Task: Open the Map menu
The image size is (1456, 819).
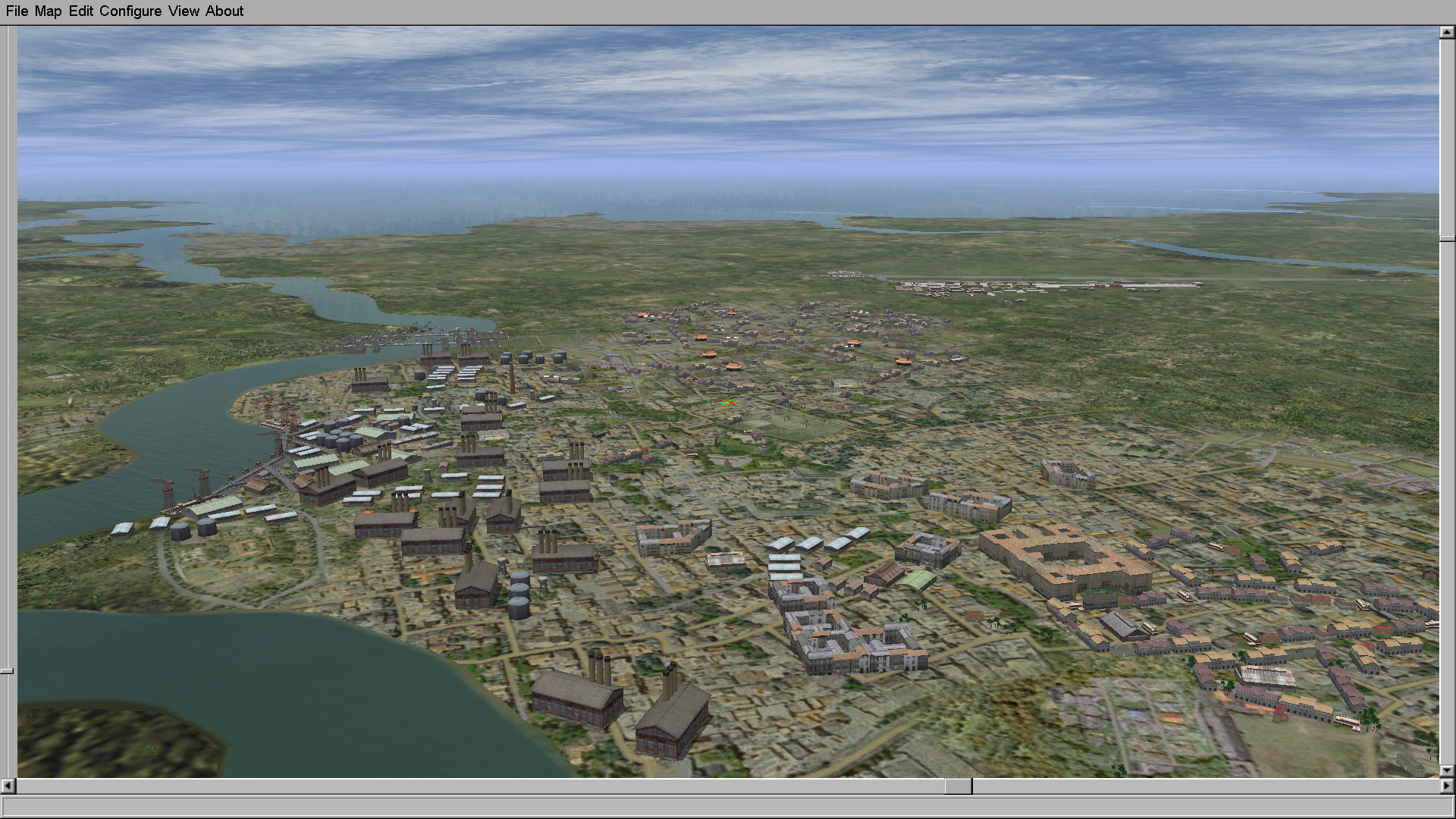Action: (x=48, y=11)
